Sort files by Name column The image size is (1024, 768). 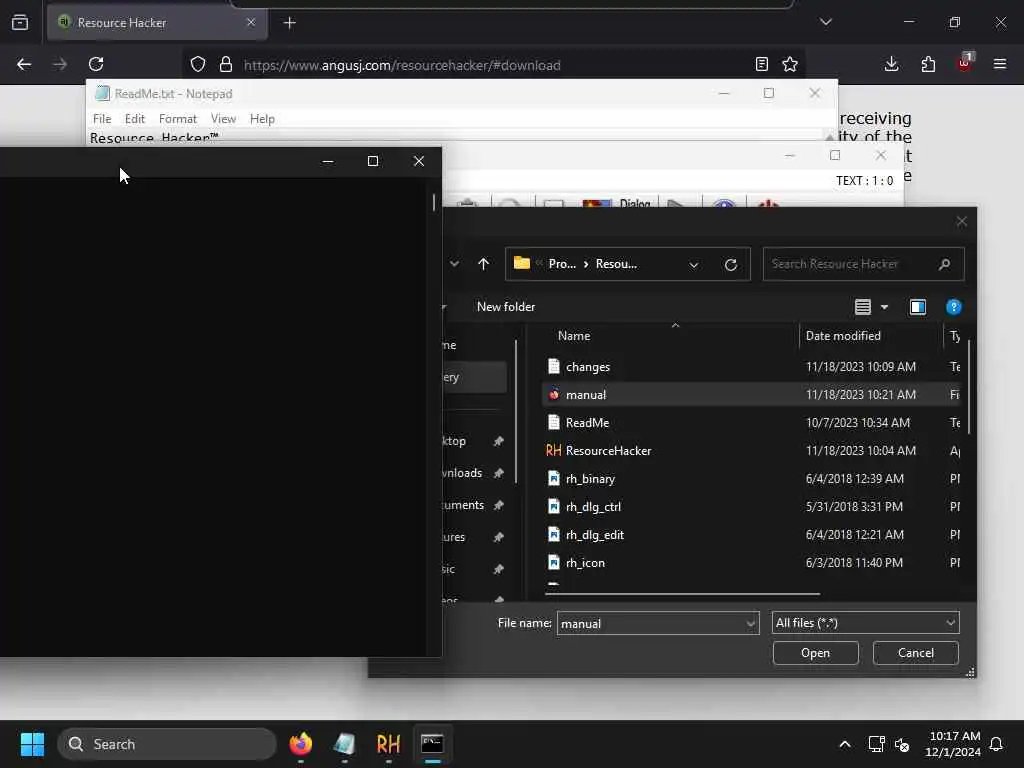point(574,336)
